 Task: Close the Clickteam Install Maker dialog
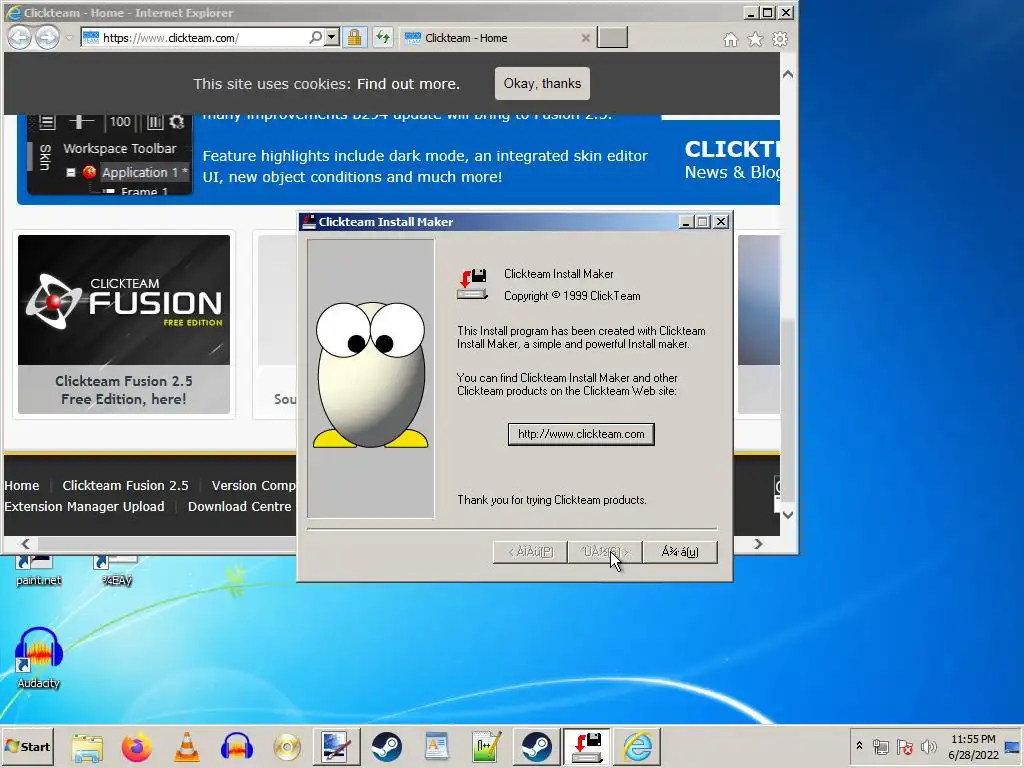point(721,222)
